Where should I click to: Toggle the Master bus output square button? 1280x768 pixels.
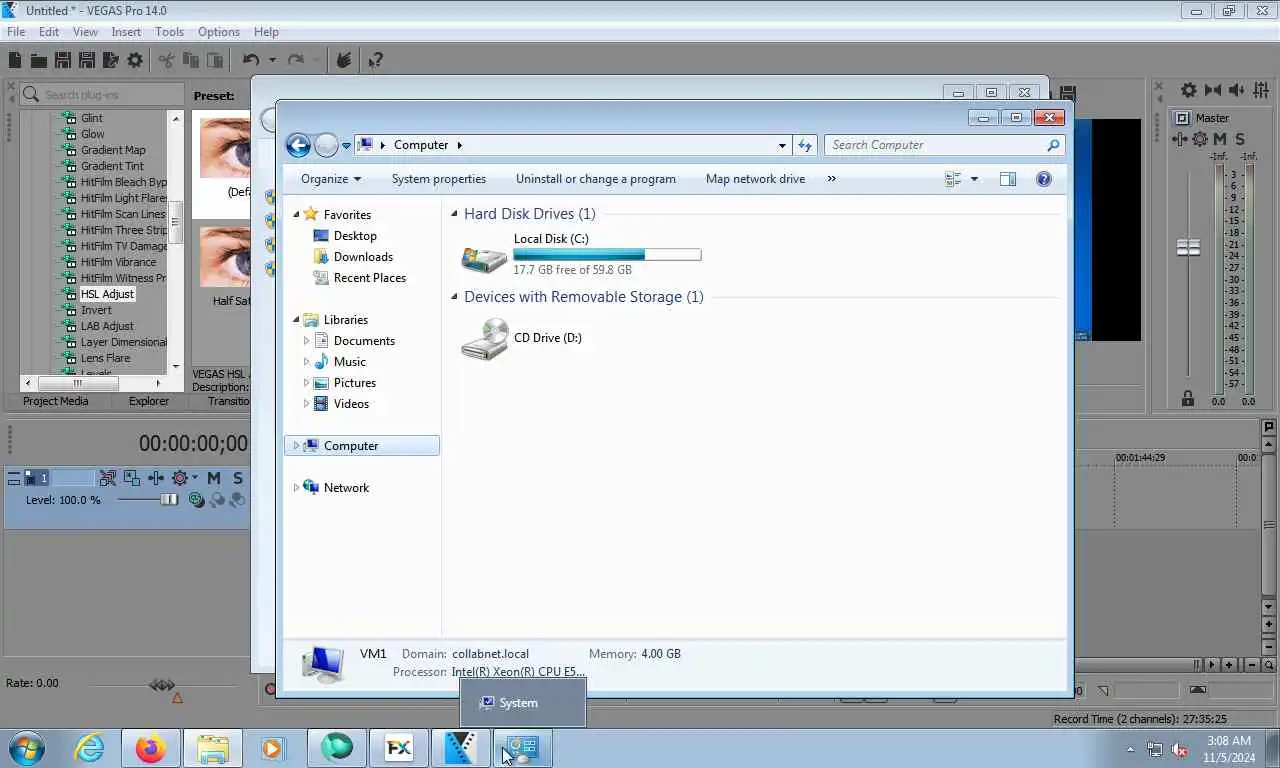point(1182,118)
